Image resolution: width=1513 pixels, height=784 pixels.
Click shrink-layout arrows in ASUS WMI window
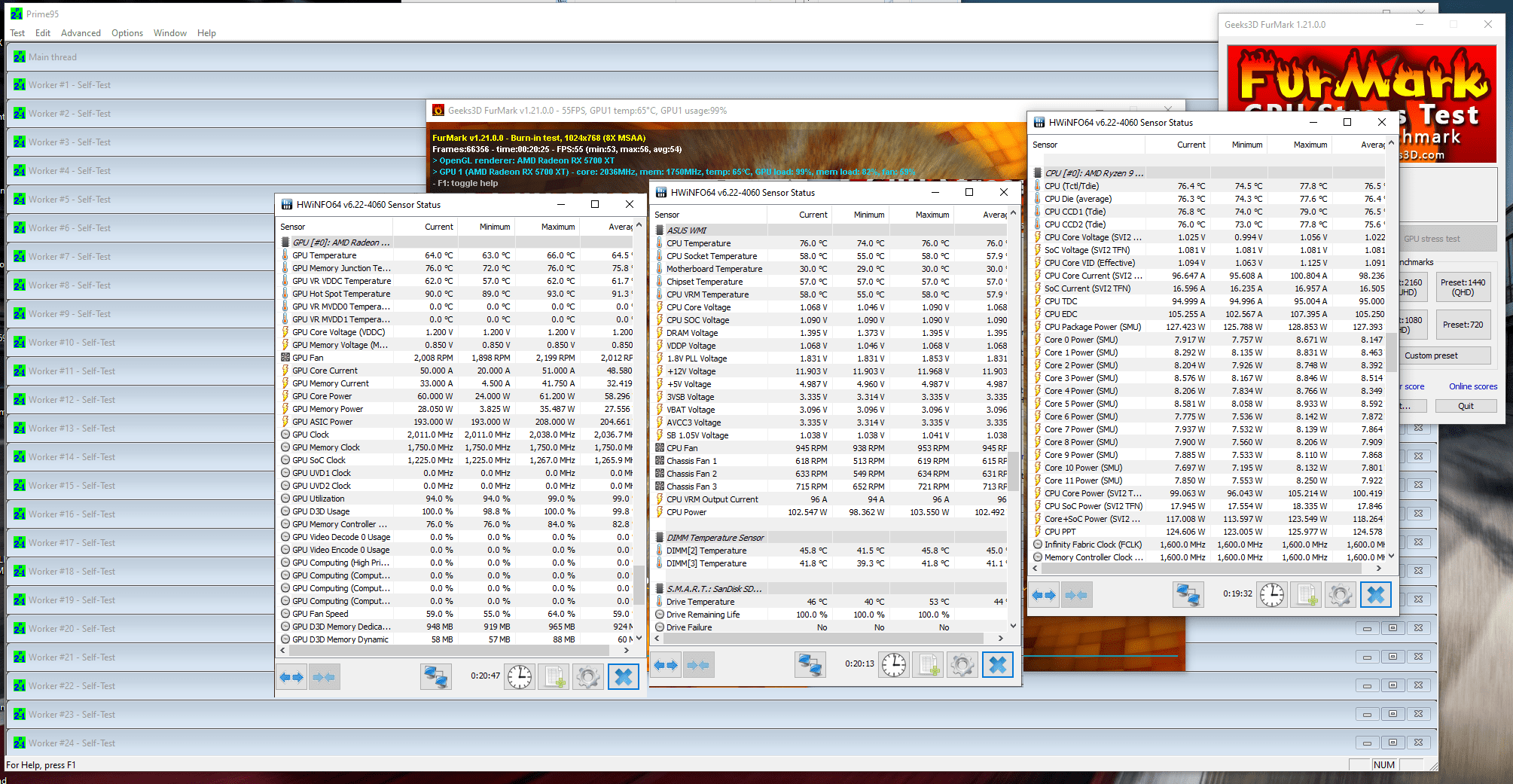[x=698, y=665]
